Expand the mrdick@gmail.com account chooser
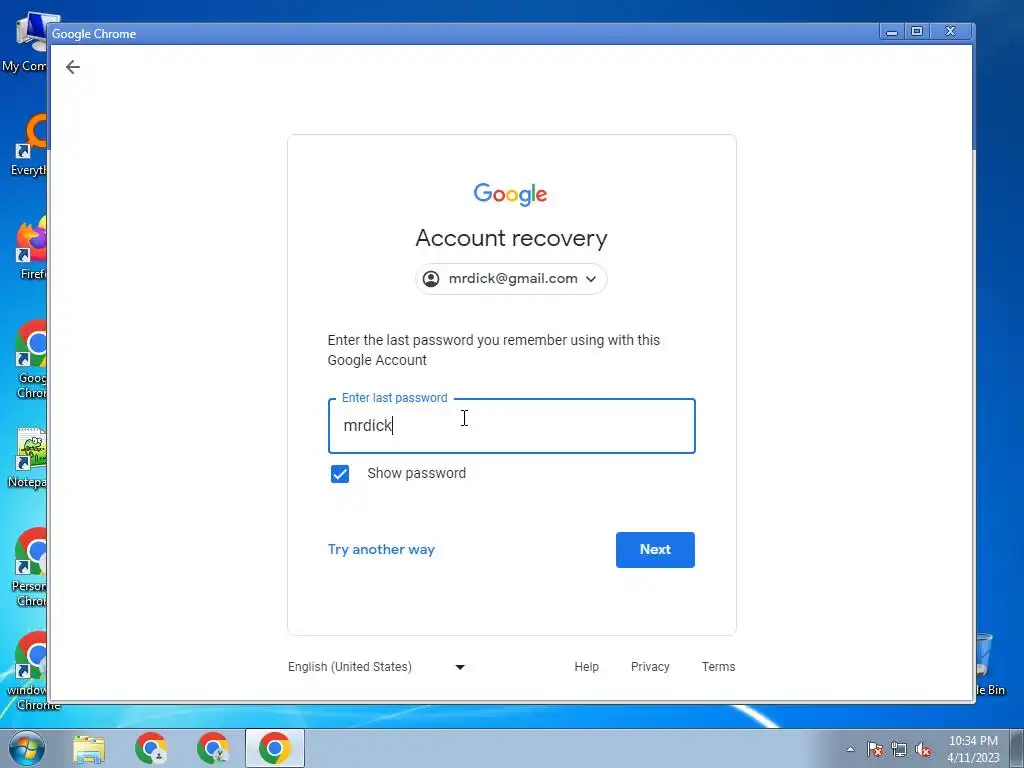The image size is (1024, 768). [x=511, y=279]
